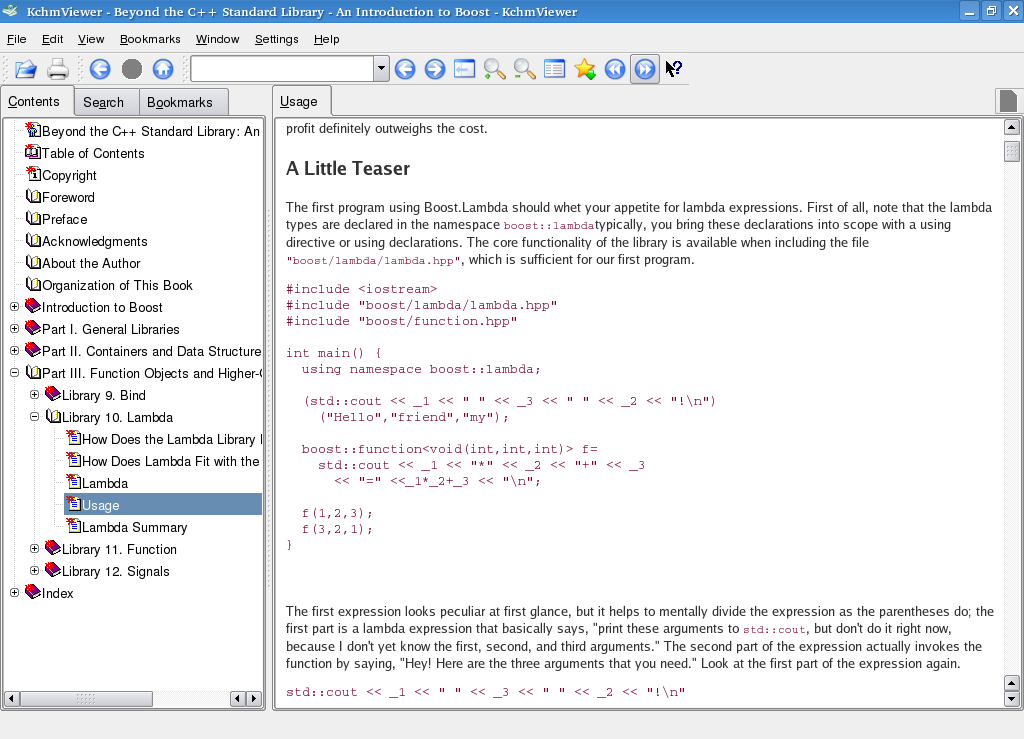Click the document vertical scrollbar thumb
Screen dimensions: 1024x739
point(1011,151)
